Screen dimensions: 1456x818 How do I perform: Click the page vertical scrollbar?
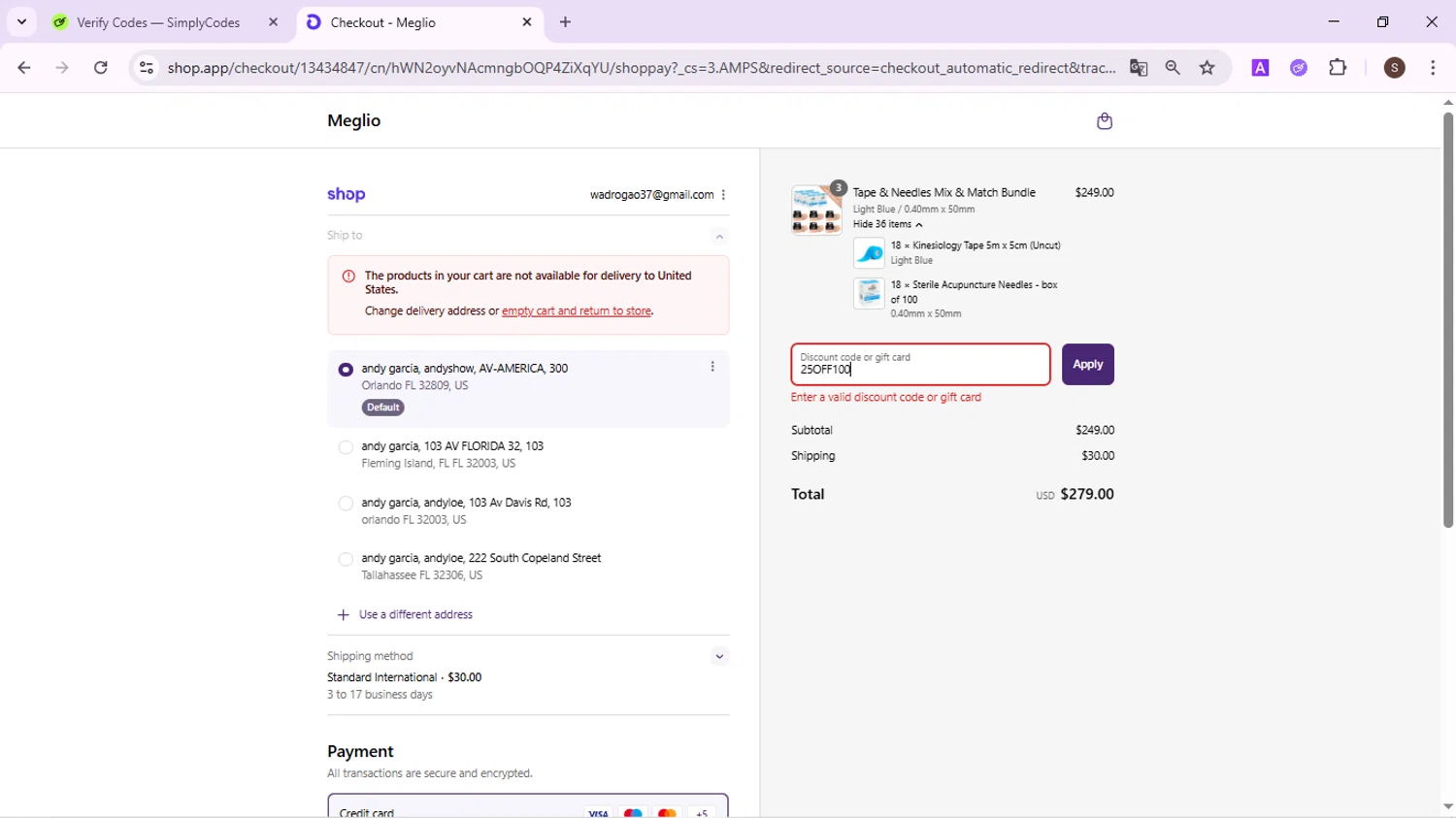(1447, 320)
